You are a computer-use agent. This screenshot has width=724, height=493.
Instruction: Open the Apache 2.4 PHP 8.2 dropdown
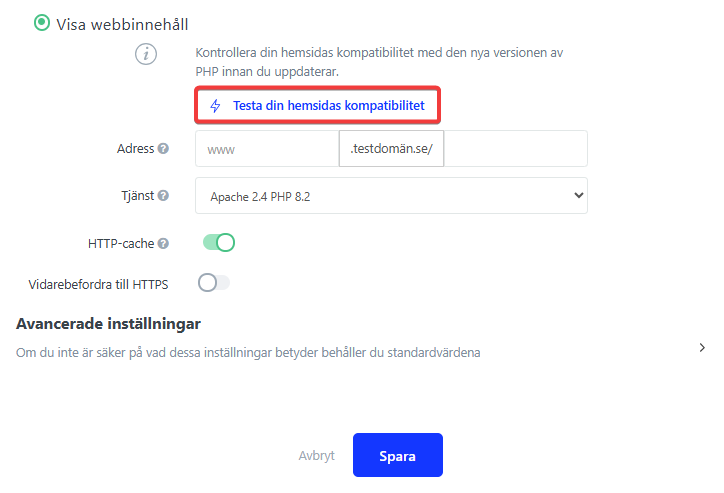391,196
